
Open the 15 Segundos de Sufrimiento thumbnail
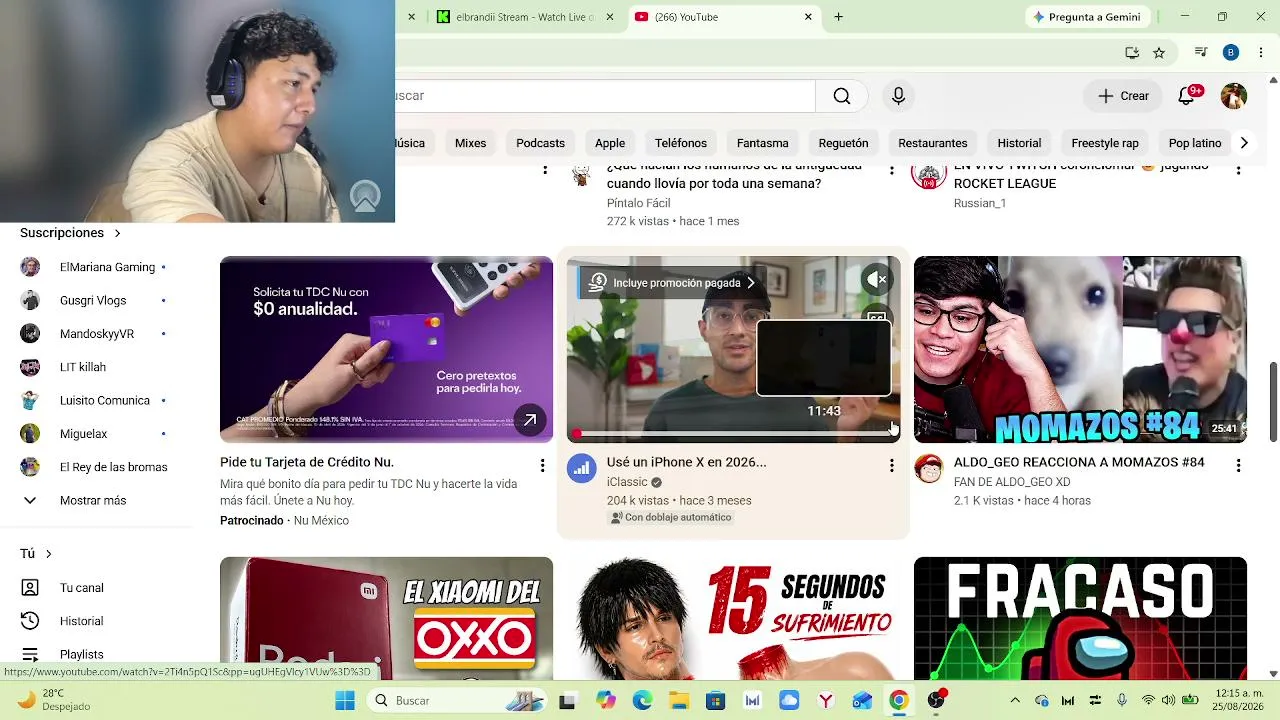coord(733,618)
